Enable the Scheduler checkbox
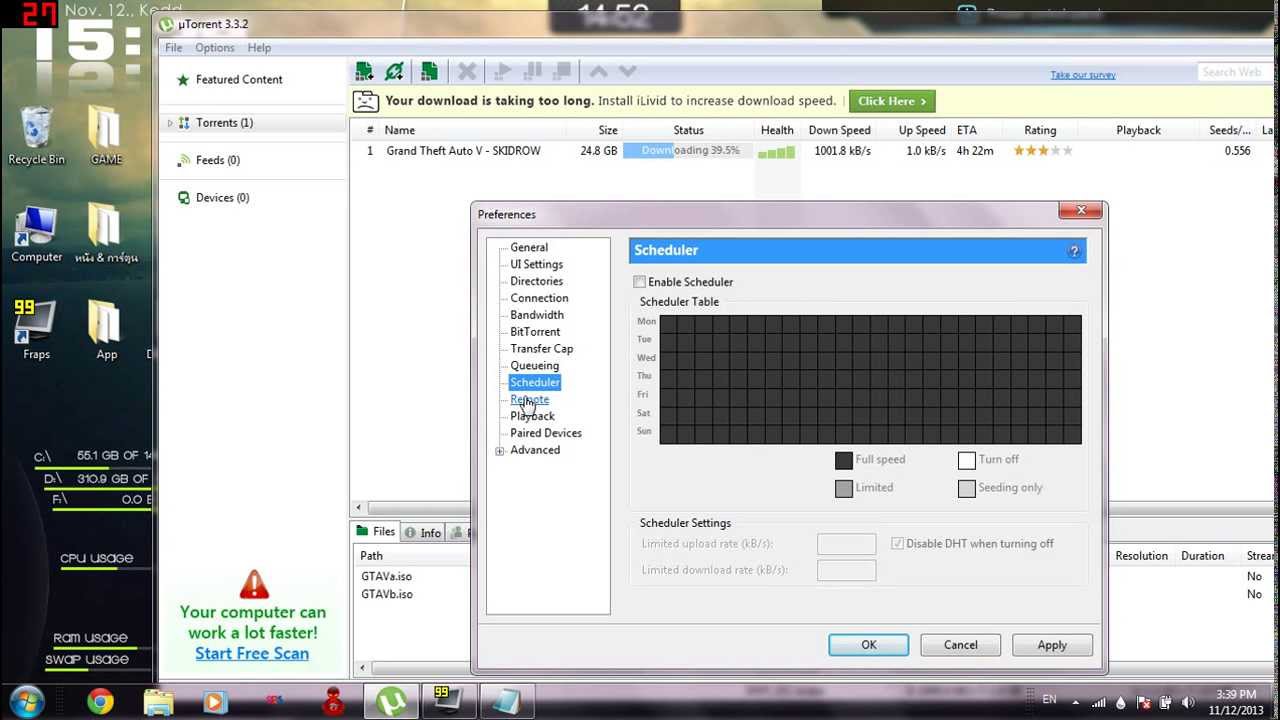Image resolution: width=1280 pixels, height=720 pixels. [x=640, y=282]
